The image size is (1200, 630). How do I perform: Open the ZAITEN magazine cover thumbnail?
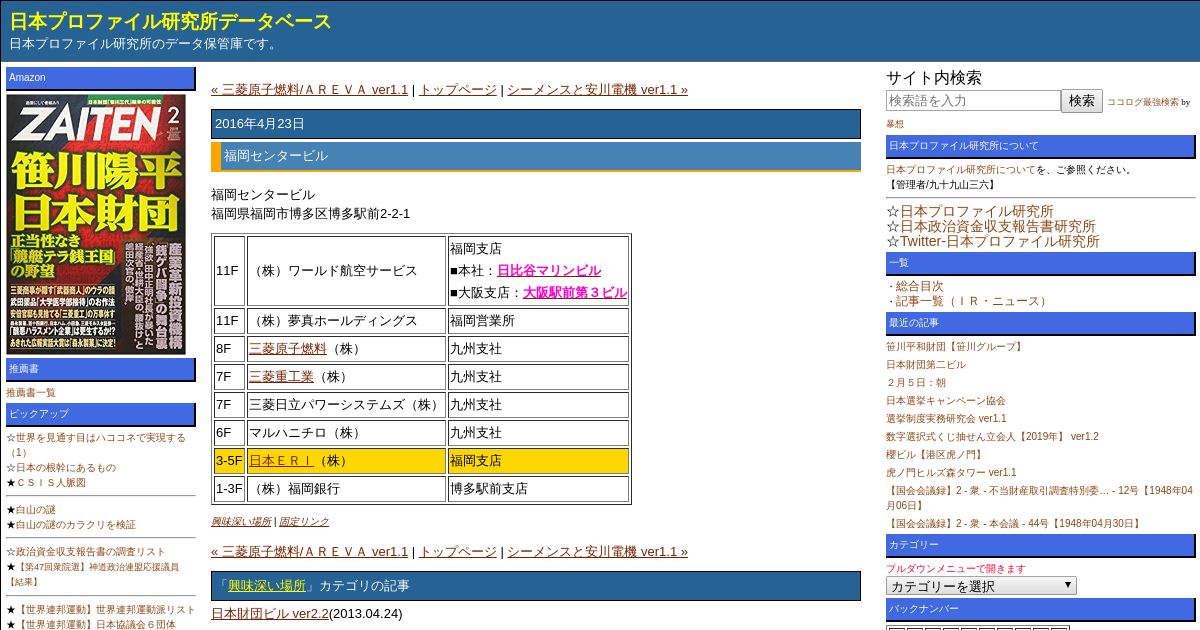coord(96,224)
